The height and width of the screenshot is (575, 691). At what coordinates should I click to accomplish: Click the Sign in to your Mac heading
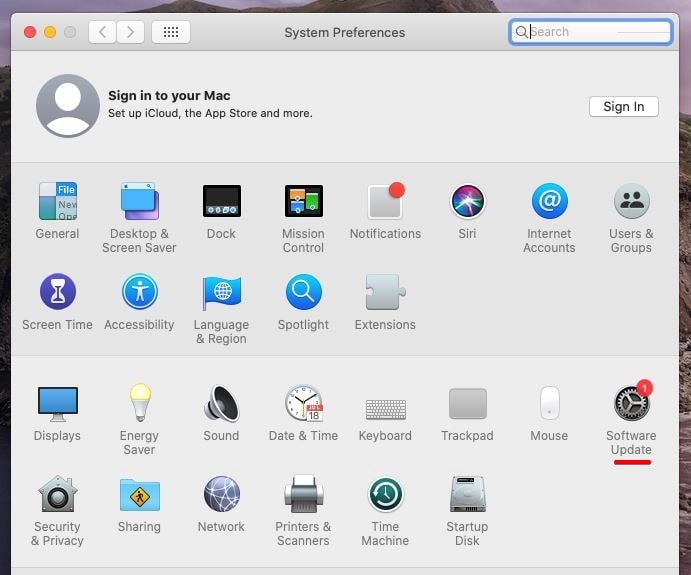(169, 96)
